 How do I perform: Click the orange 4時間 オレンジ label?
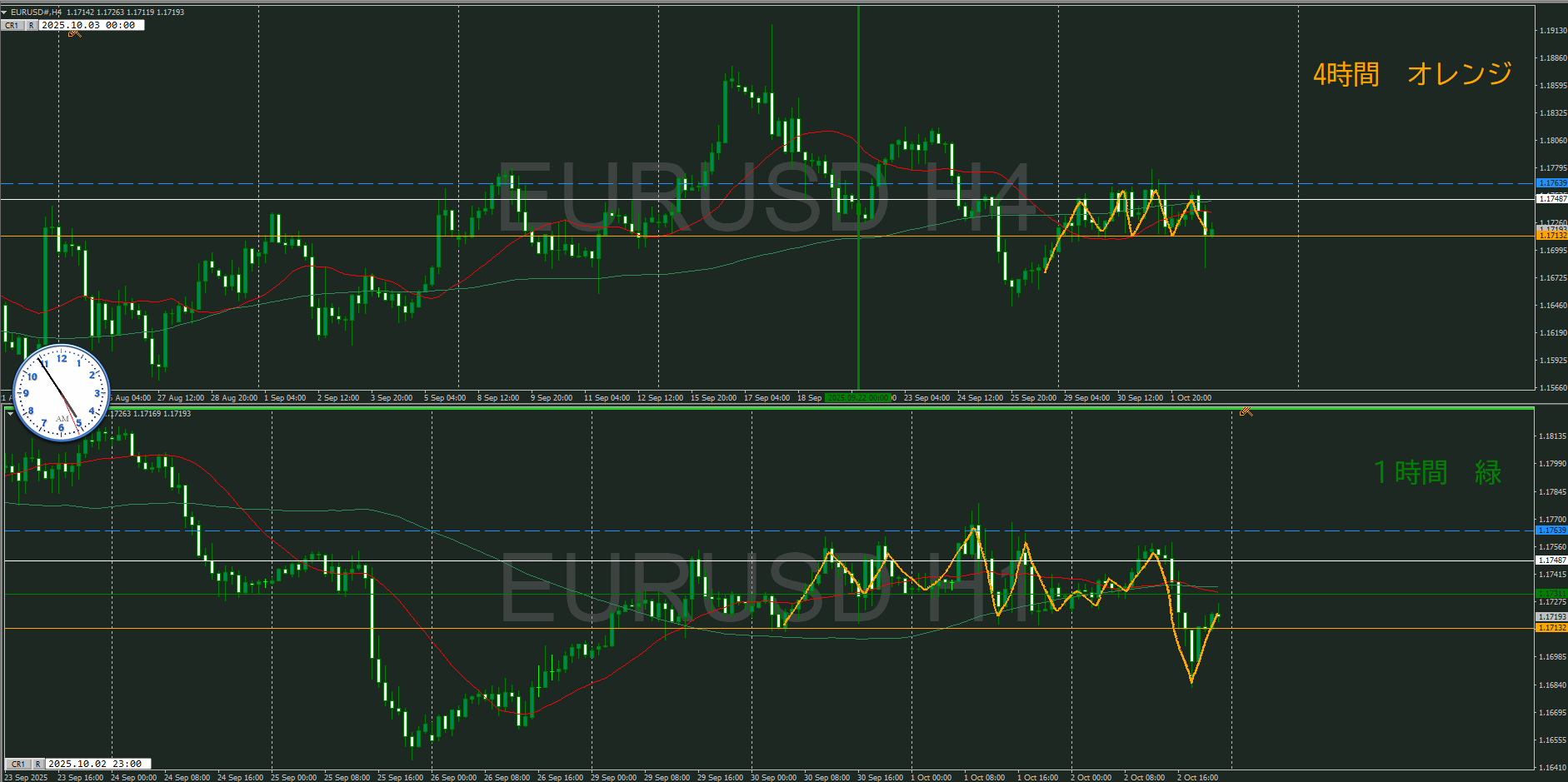1412,74
